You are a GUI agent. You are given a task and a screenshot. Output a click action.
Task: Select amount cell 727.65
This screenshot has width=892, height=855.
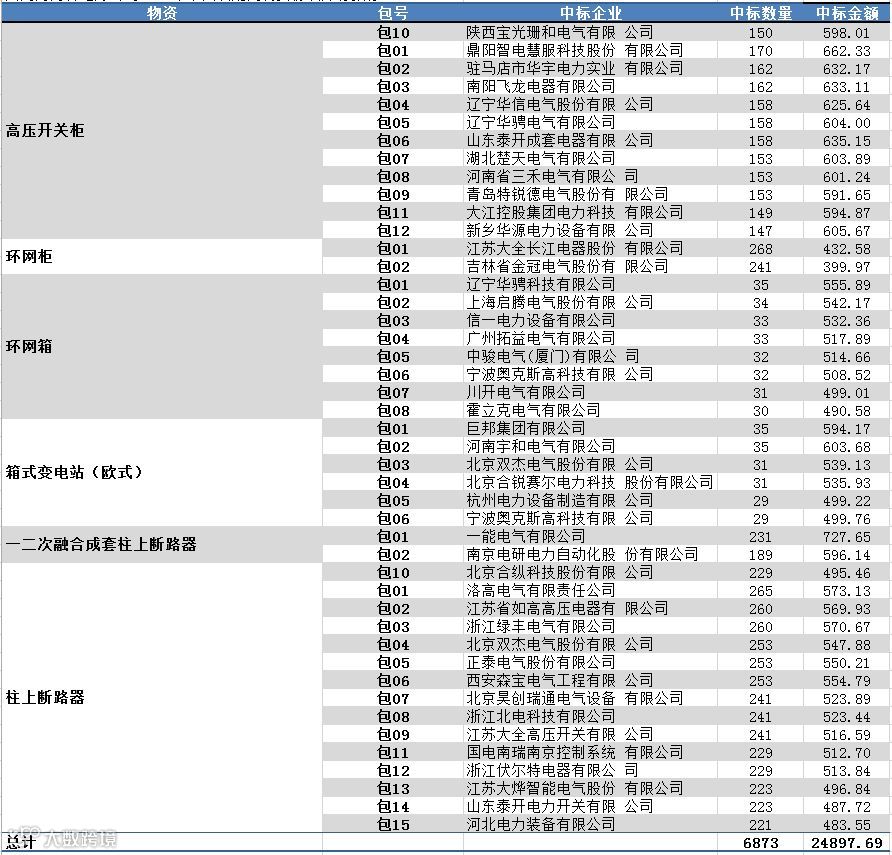click(x=846, y=538)
